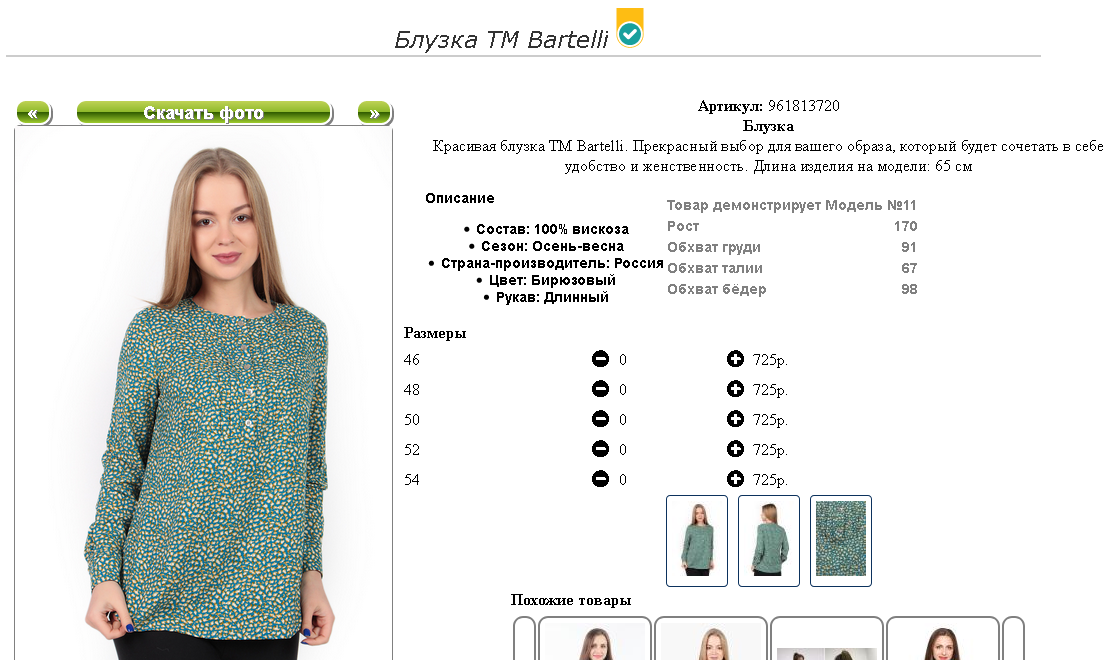Remove one blouse in size 50

600,419
